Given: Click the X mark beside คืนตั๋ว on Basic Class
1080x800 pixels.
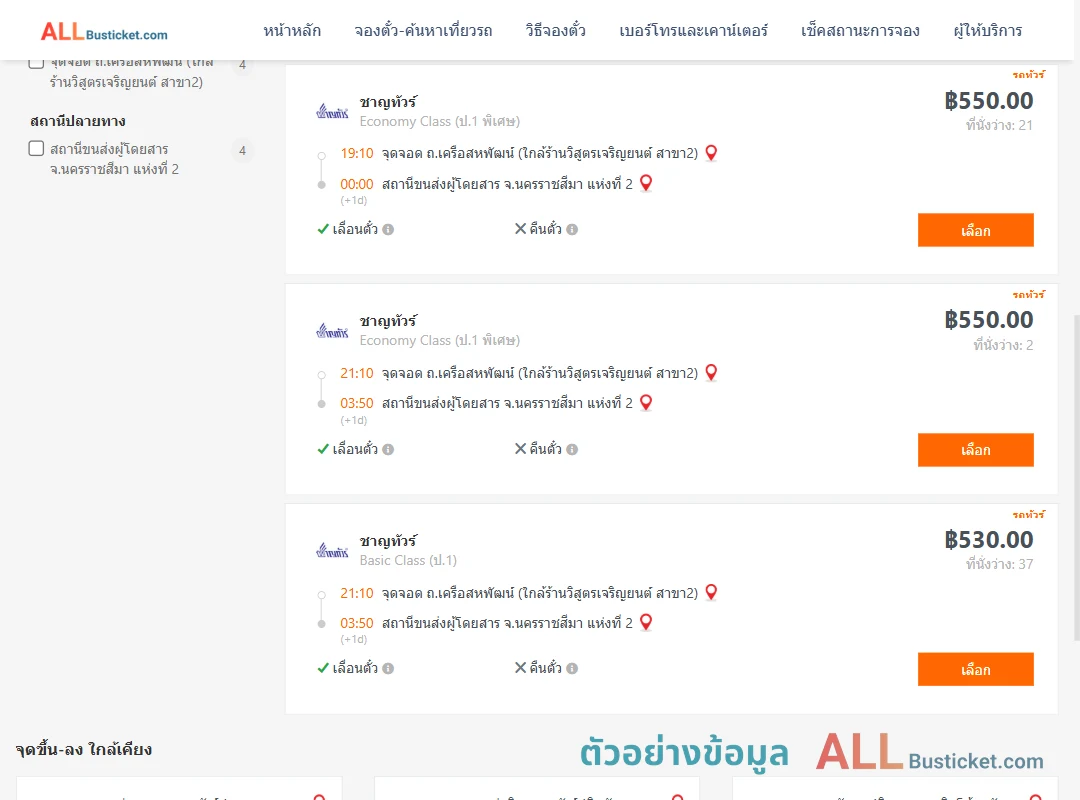Looking at the screenshot, I should point(521,668).
